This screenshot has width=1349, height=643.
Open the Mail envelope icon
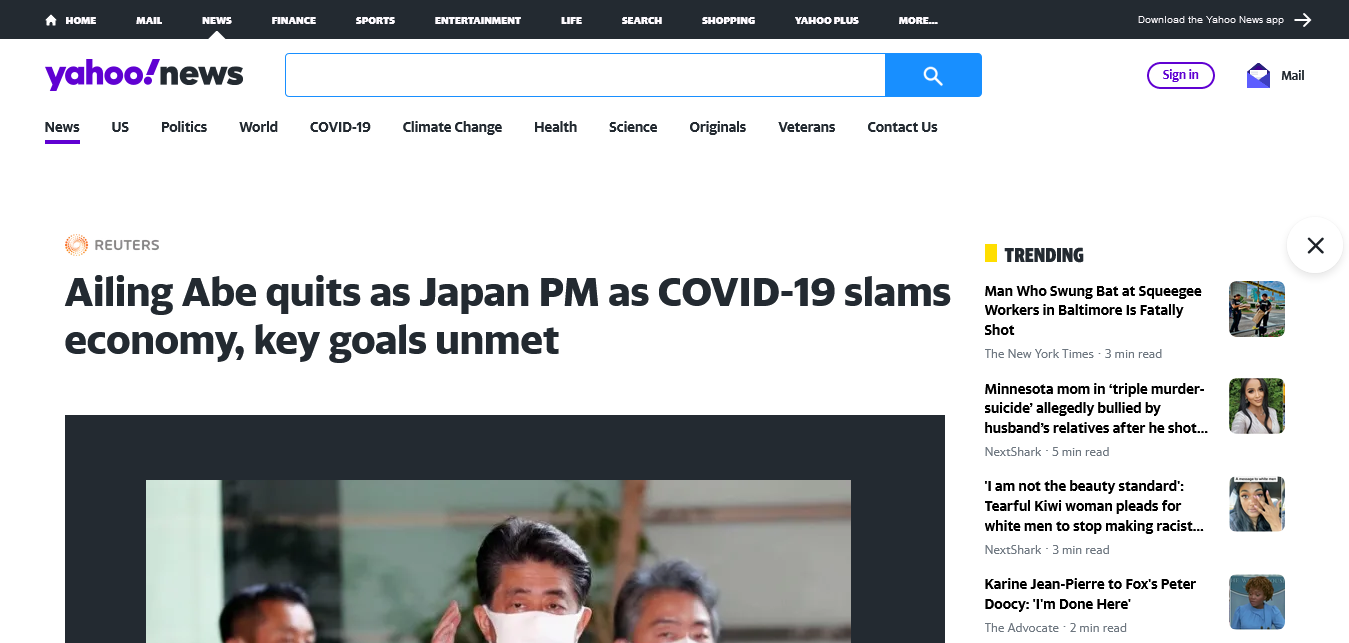point(1258,75)
